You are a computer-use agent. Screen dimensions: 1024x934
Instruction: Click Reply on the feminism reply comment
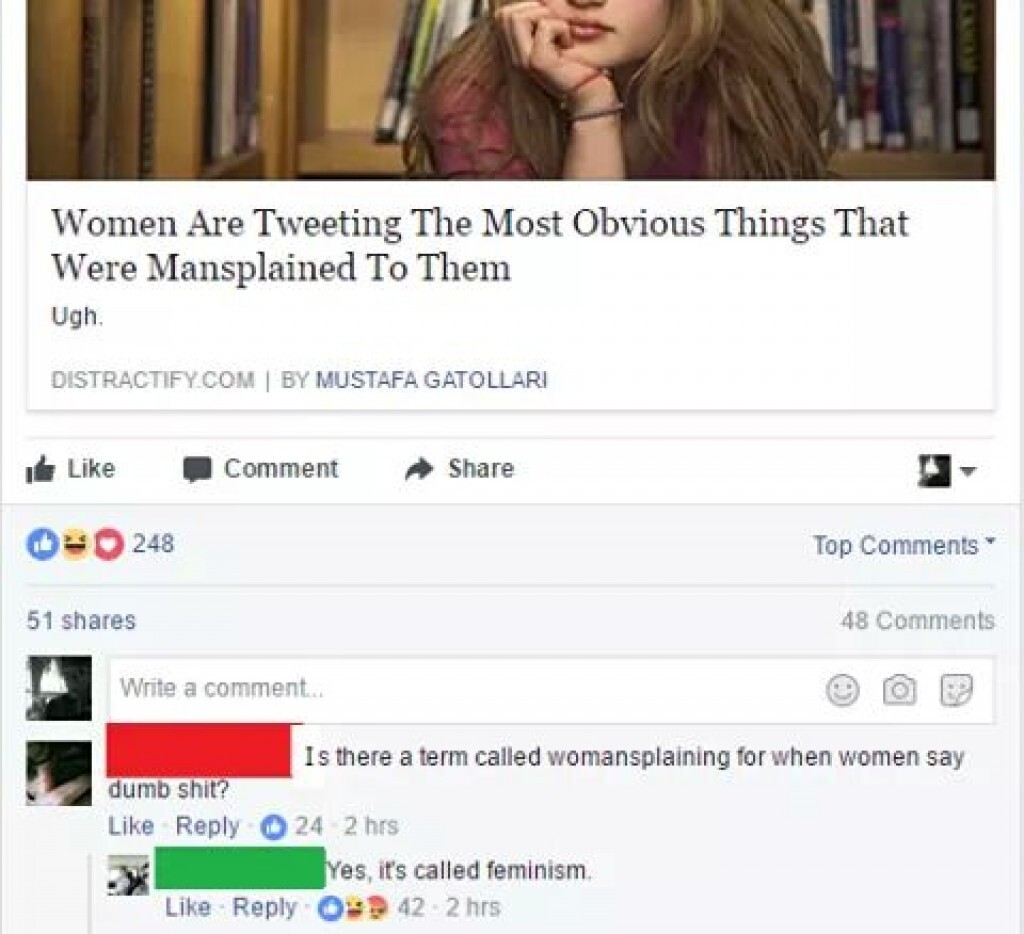click(264, 907)
